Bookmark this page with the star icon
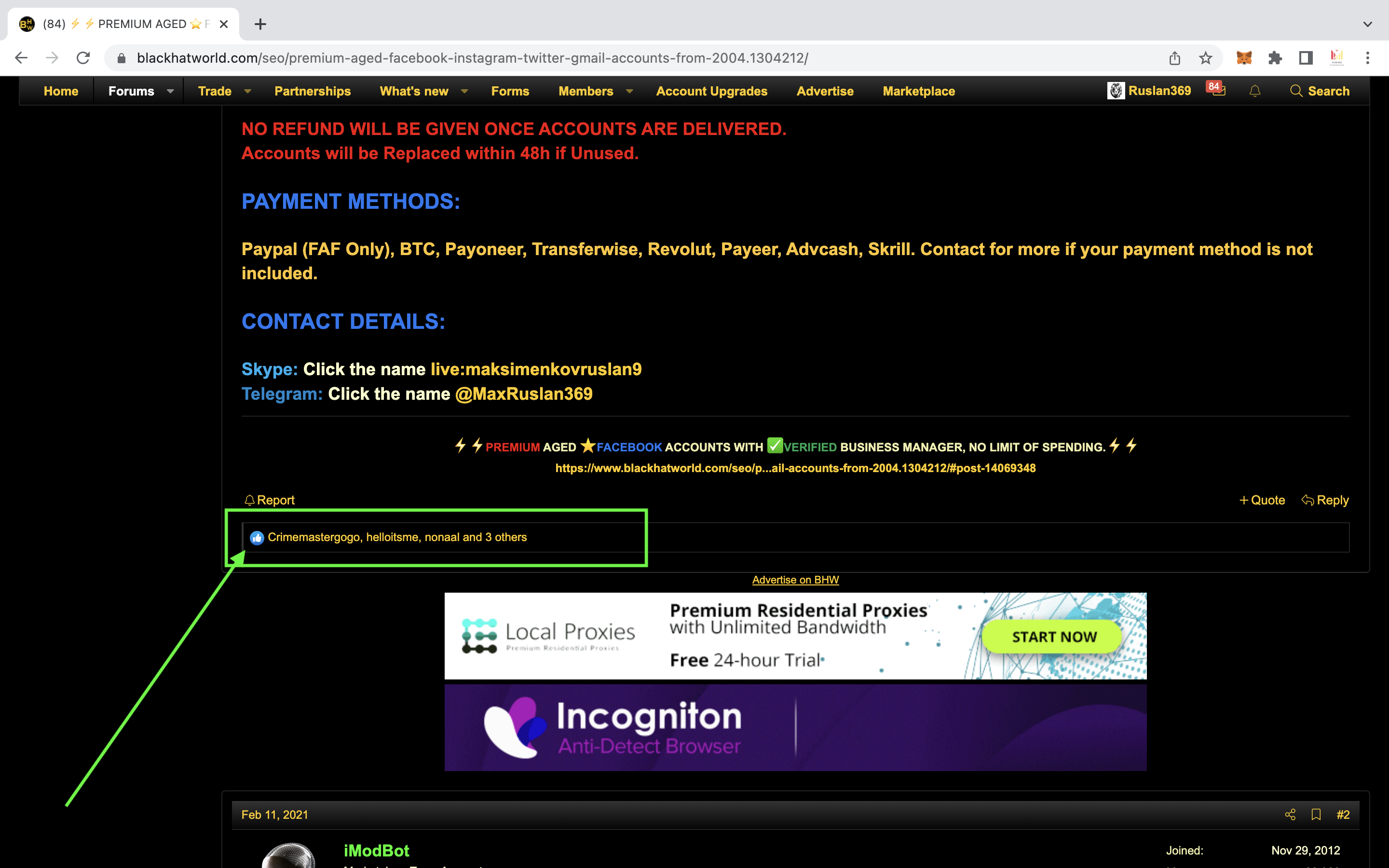The height and width of the screenshot is (868, 1389). (x=1205, y=58)
